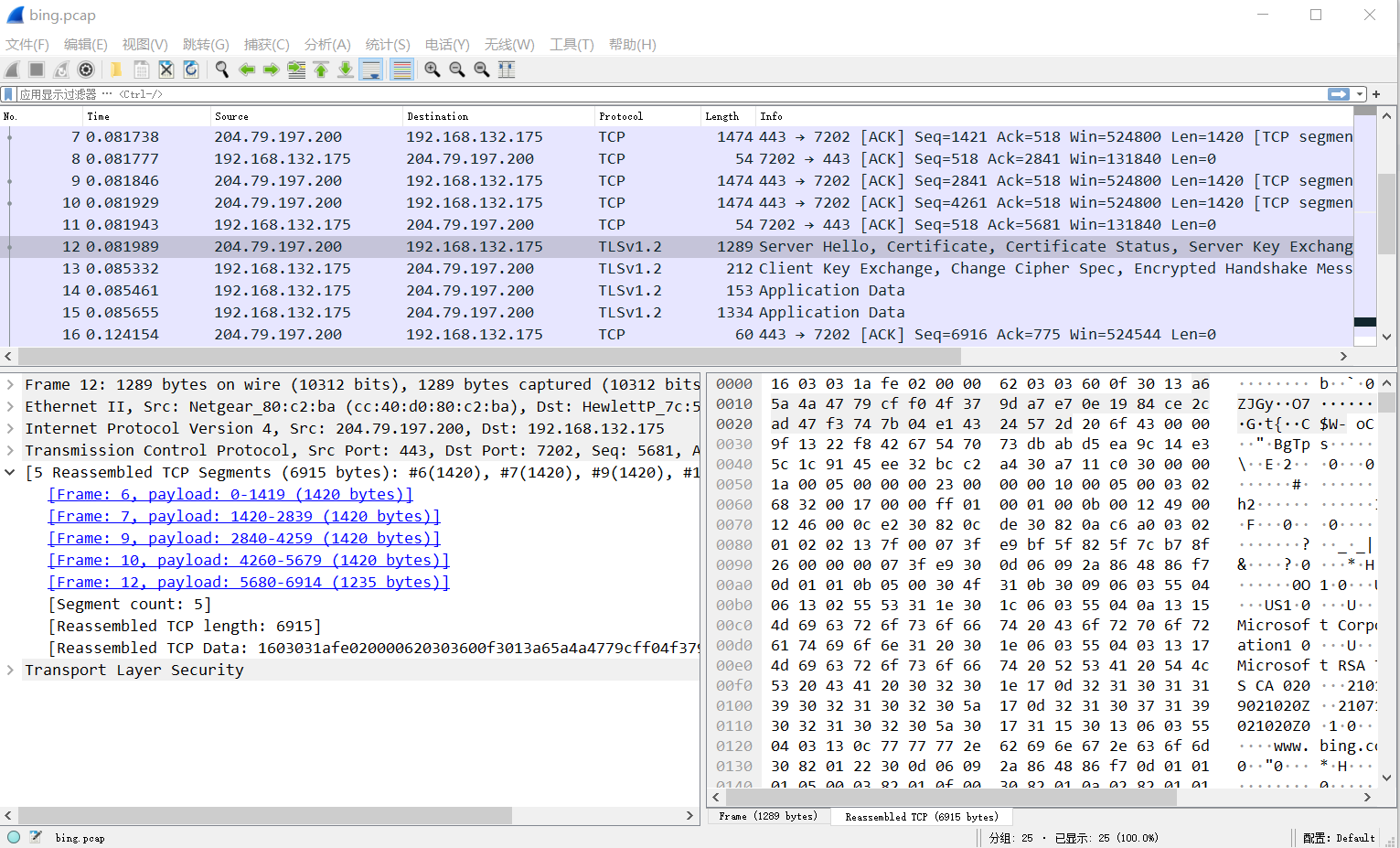Follow link to Frame 7 payload

244,517
